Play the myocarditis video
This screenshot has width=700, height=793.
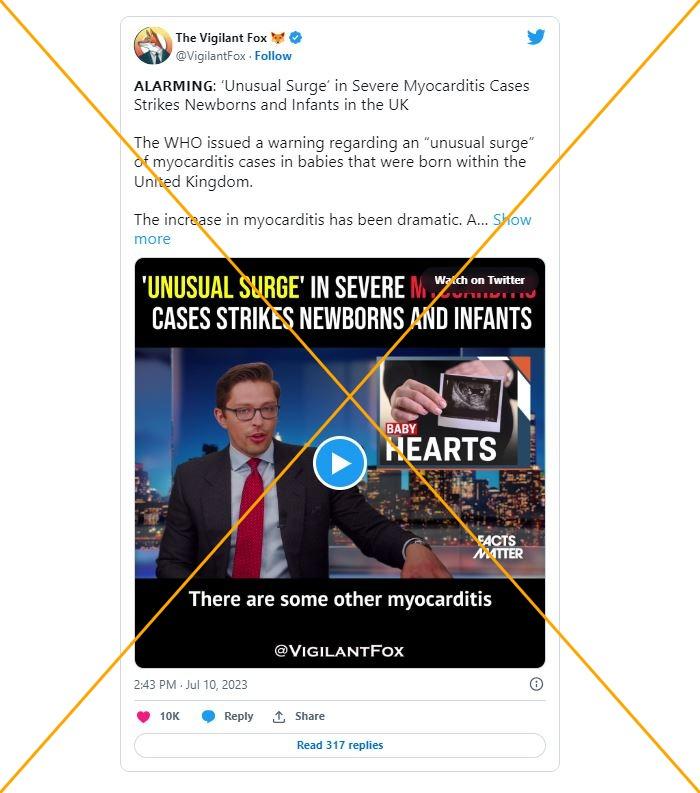(339, 463)
